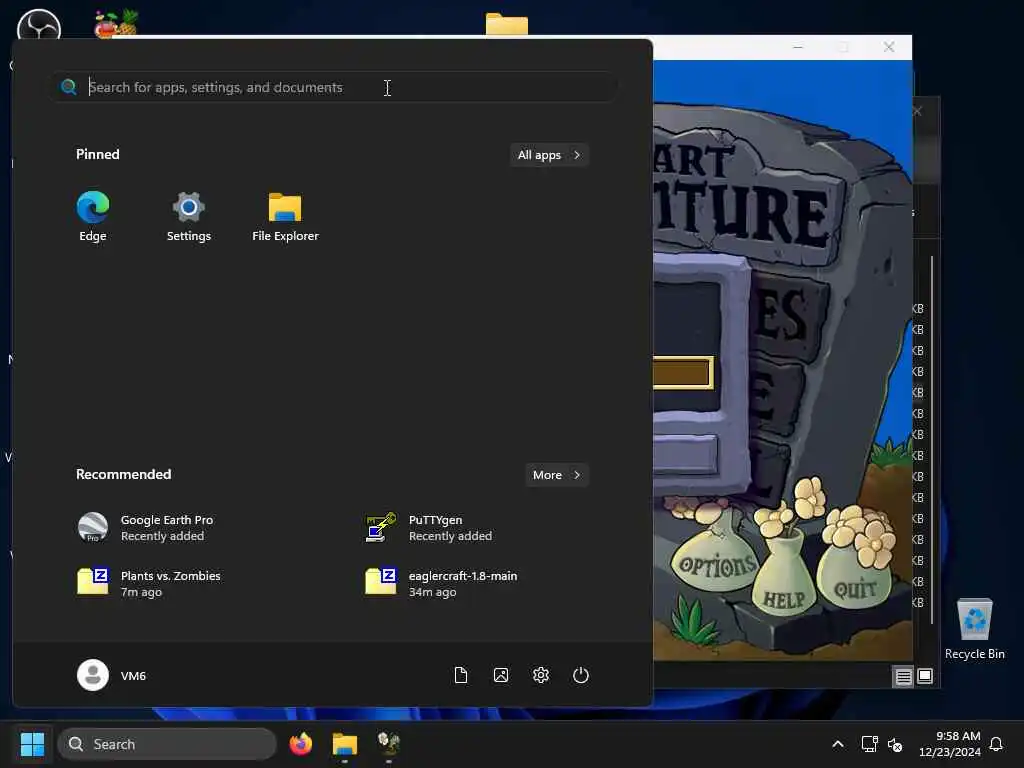Click the Start menu search field
This screenshot has height=768, width=1024.
point(333,87)
